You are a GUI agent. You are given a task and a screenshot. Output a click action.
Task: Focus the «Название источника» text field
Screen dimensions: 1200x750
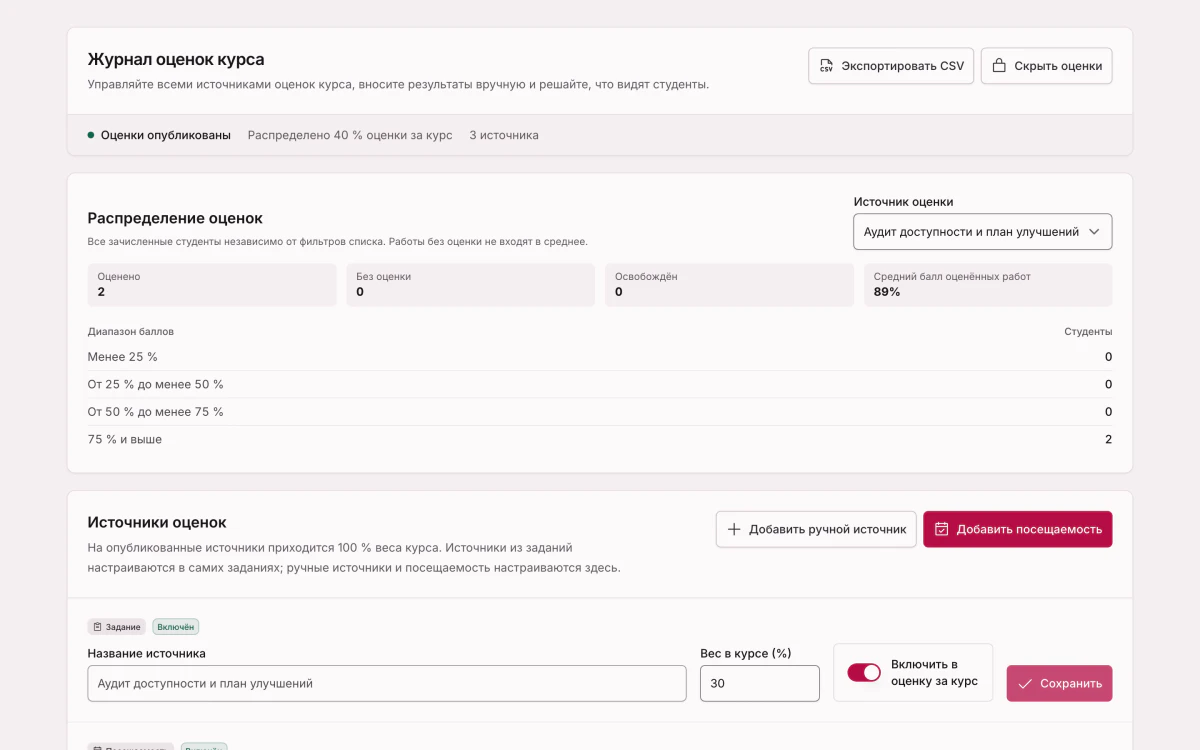pos(387,684)
